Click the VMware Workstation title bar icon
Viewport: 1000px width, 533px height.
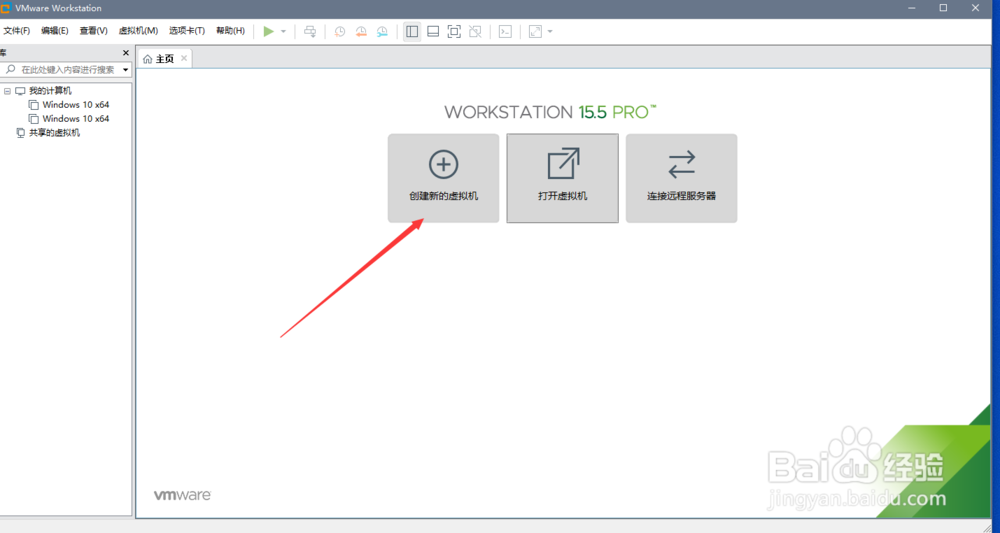[x=6, y=8]
